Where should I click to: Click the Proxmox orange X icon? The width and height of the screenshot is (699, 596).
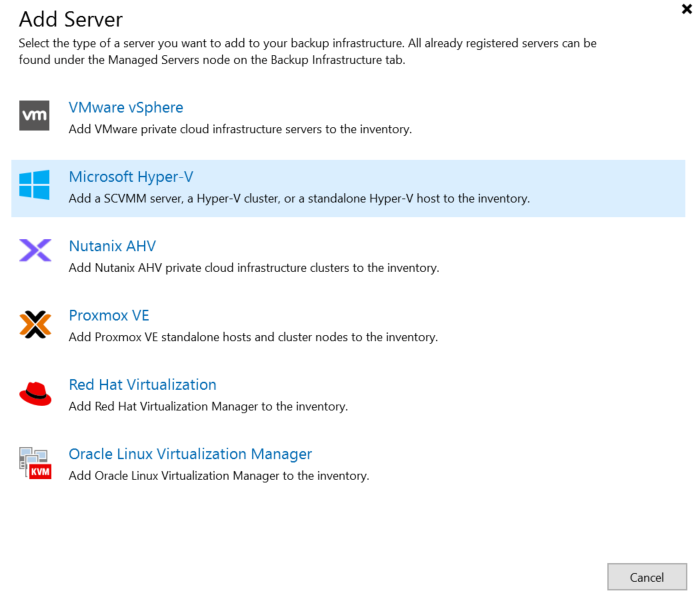(35, 324)
